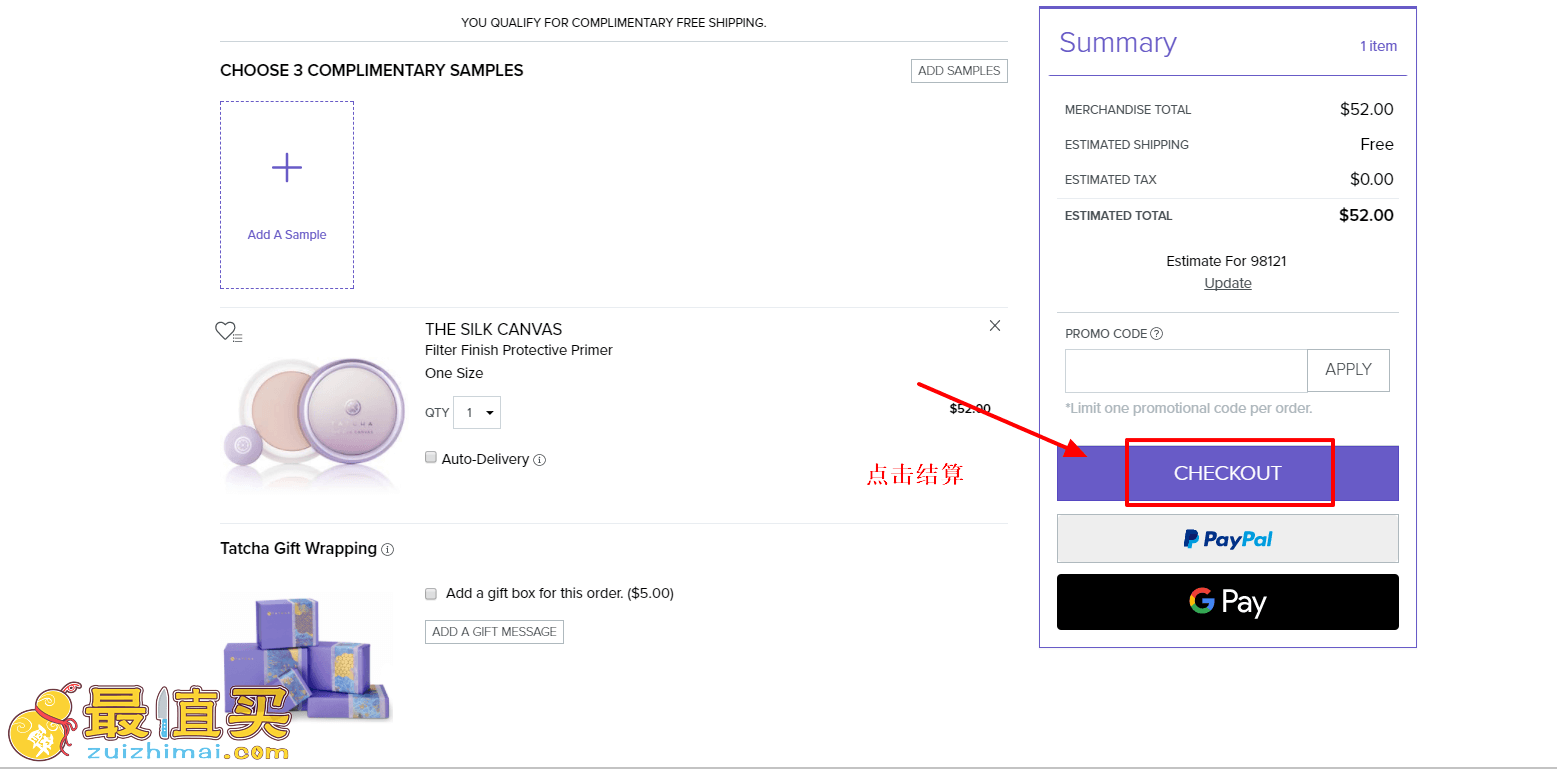
Task: Click the Estimated Tax $0.00 value
Action: pos(1372,179)
